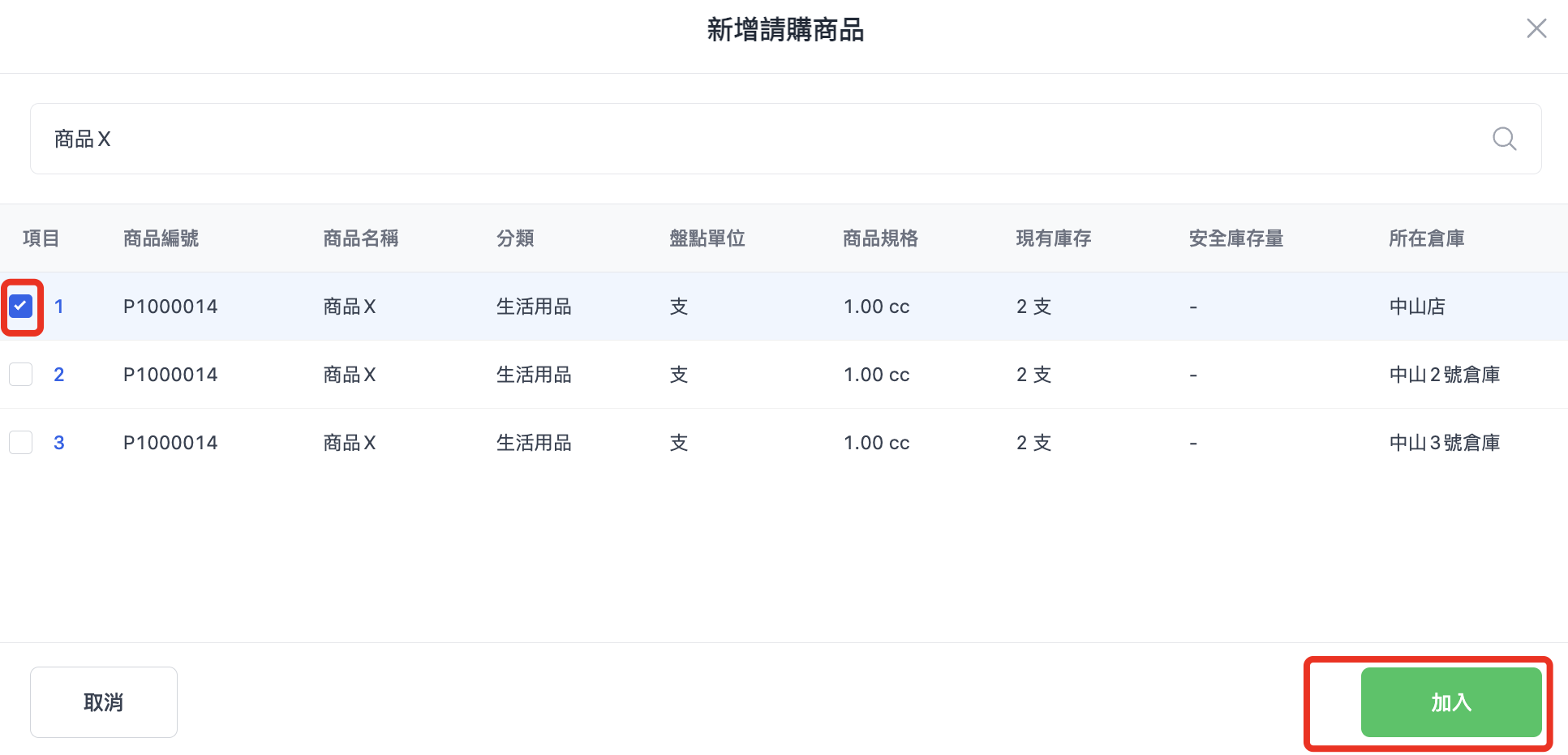Check the 中山2號倉庫 row checkbox

21,375
